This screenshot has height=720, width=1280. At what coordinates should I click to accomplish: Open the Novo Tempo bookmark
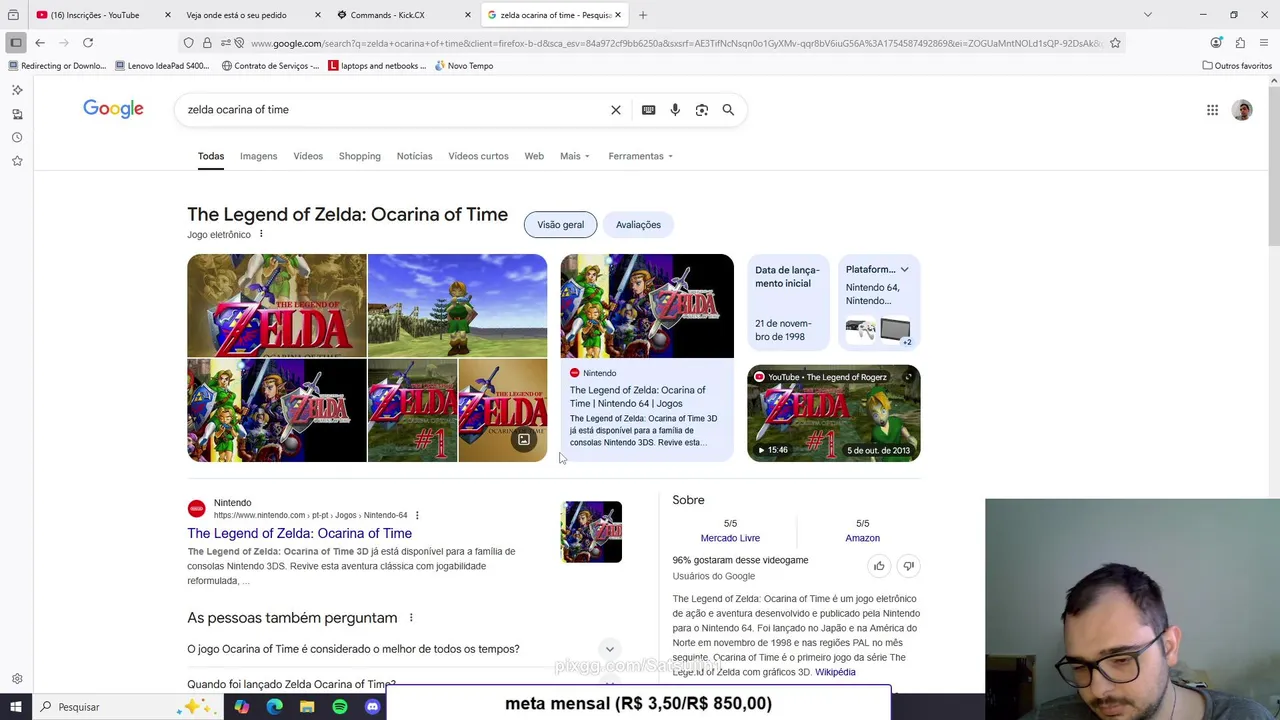coord(464,66)
